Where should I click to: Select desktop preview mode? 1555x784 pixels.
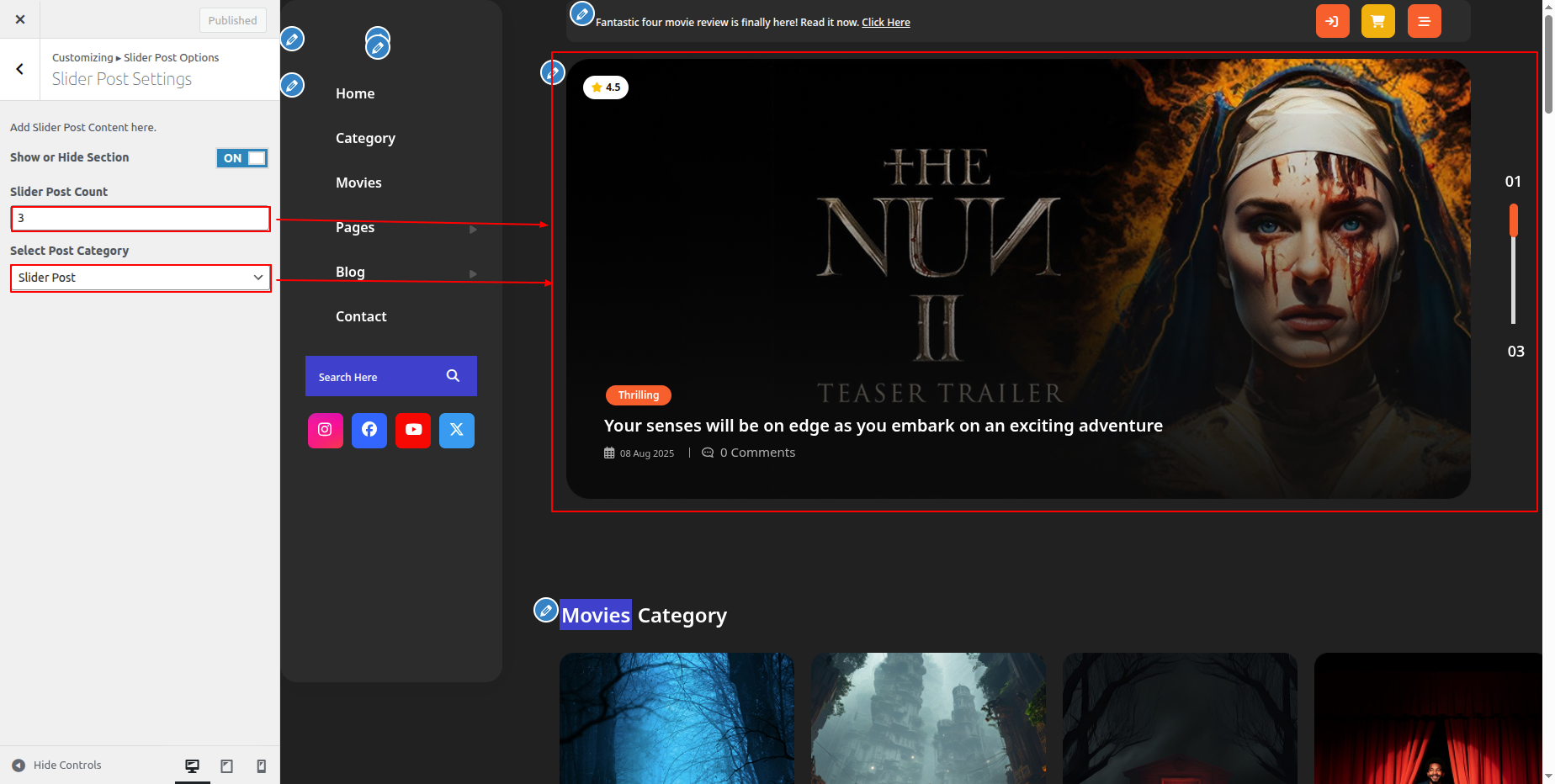pos(192,765)
